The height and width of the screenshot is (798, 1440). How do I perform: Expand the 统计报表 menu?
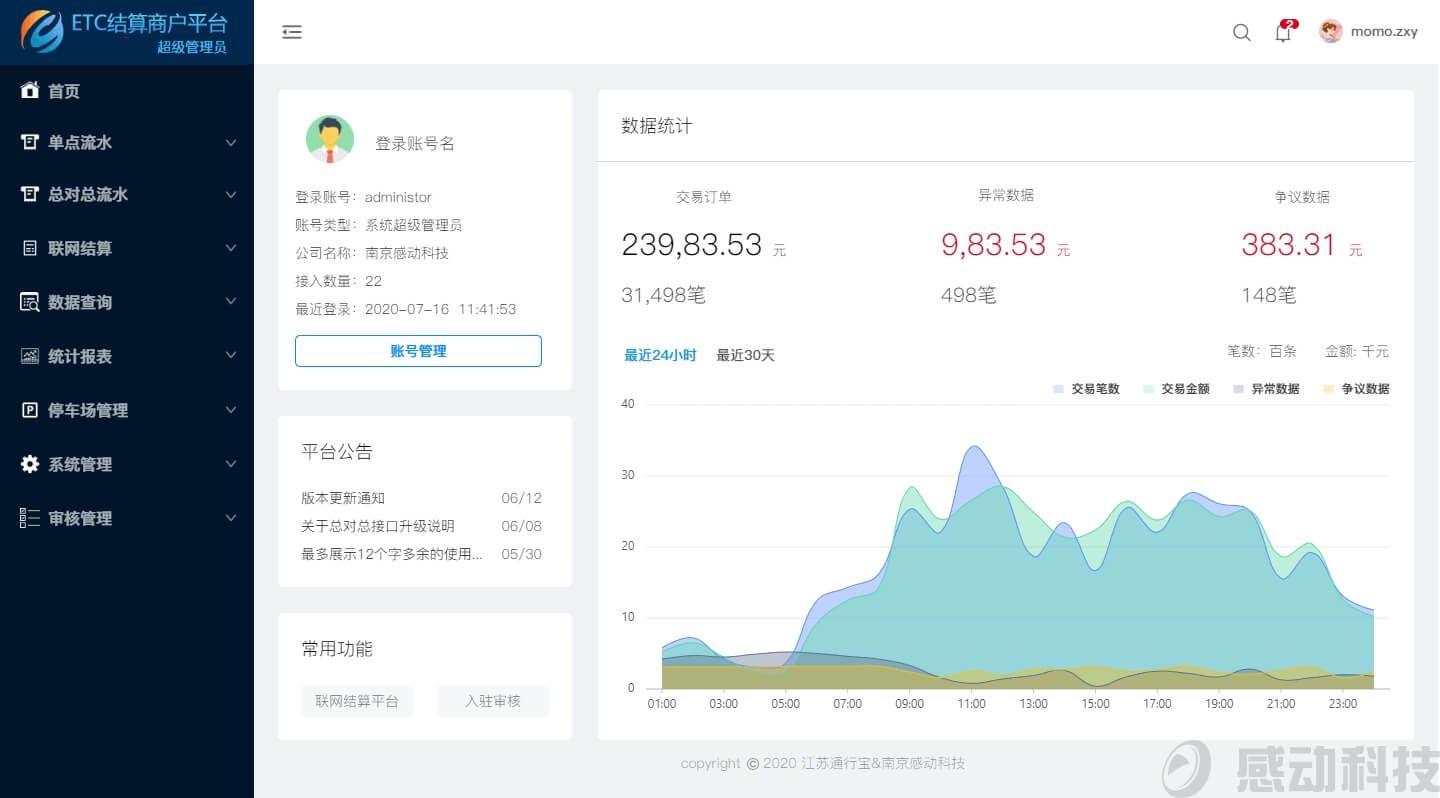[231, 356]
